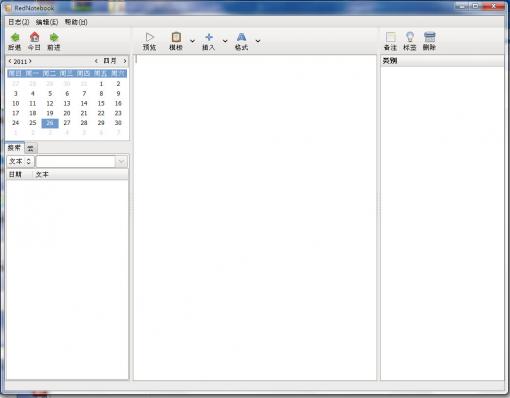
Task: Switch to the Search (搜索) tab
Action: (14, 148)
